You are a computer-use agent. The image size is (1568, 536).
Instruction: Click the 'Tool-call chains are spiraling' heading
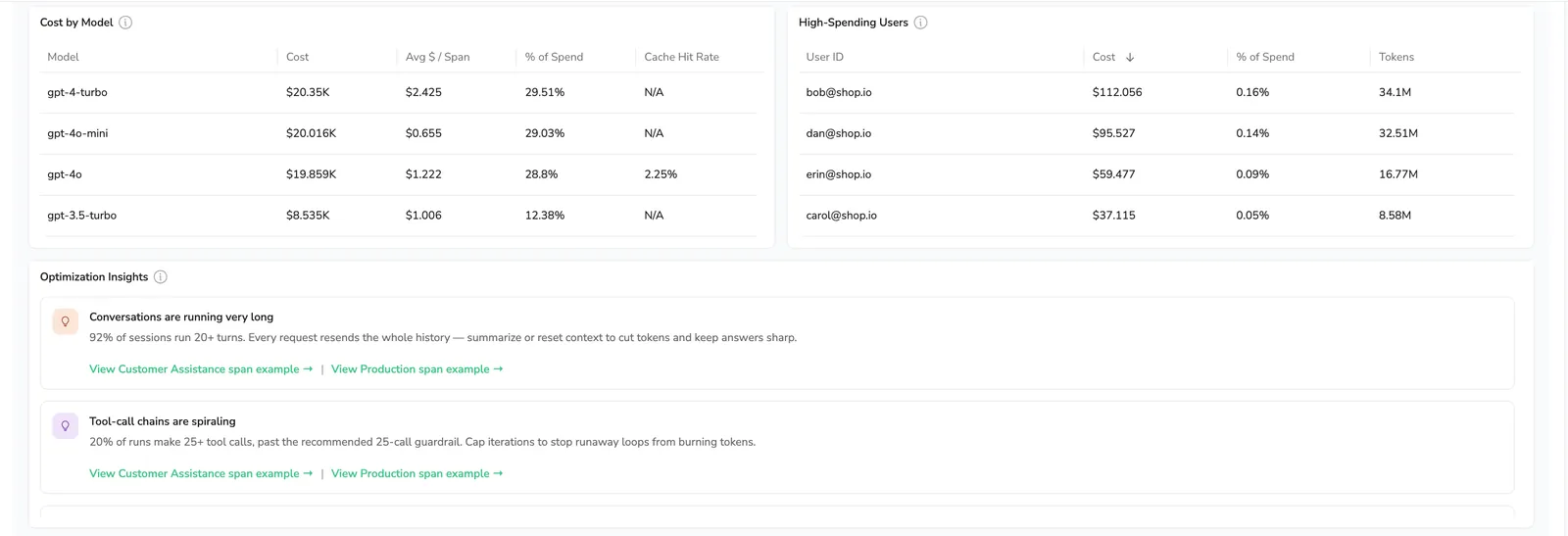pos(163,421)
